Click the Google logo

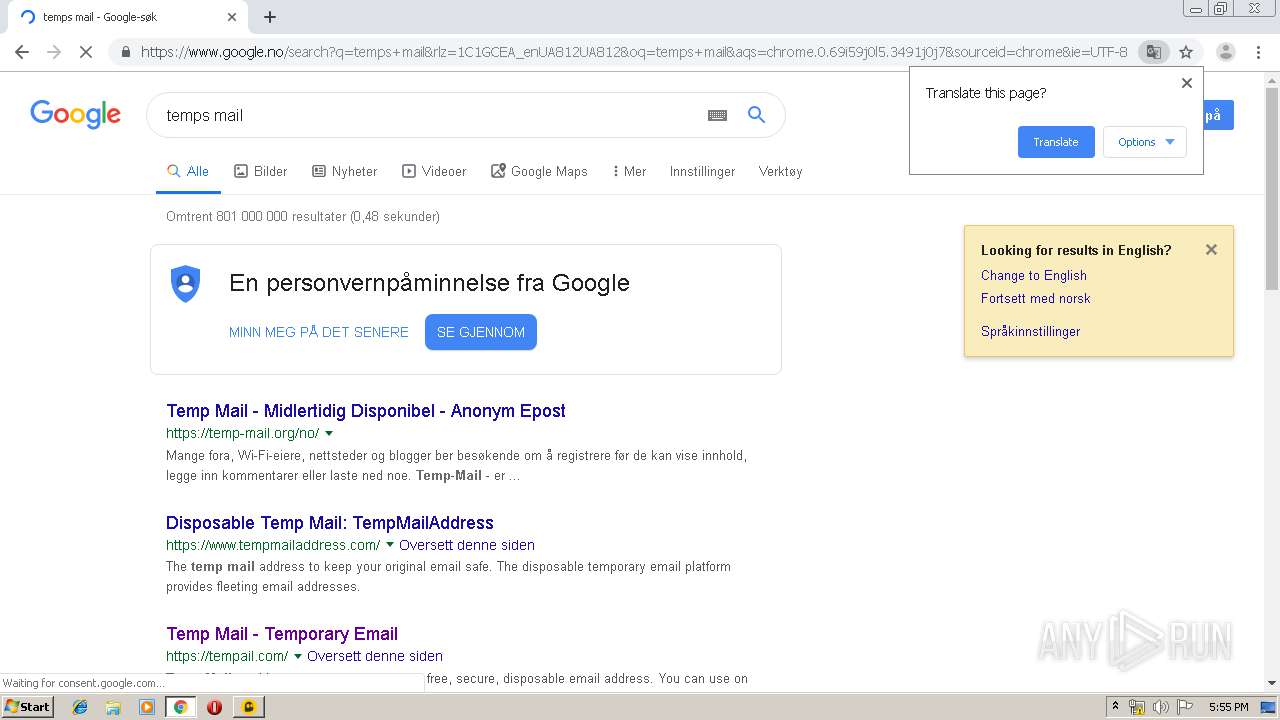click(75, 114)
